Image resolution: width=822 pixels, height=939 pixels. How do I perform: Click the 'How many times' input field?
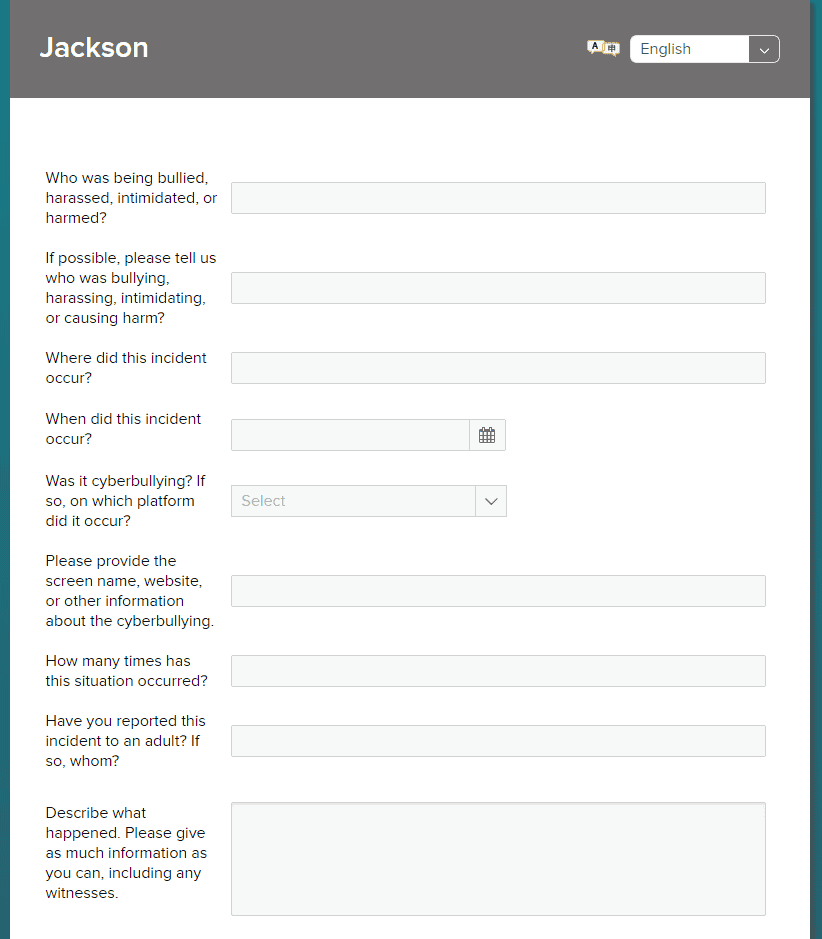click(x=498, y=671)
